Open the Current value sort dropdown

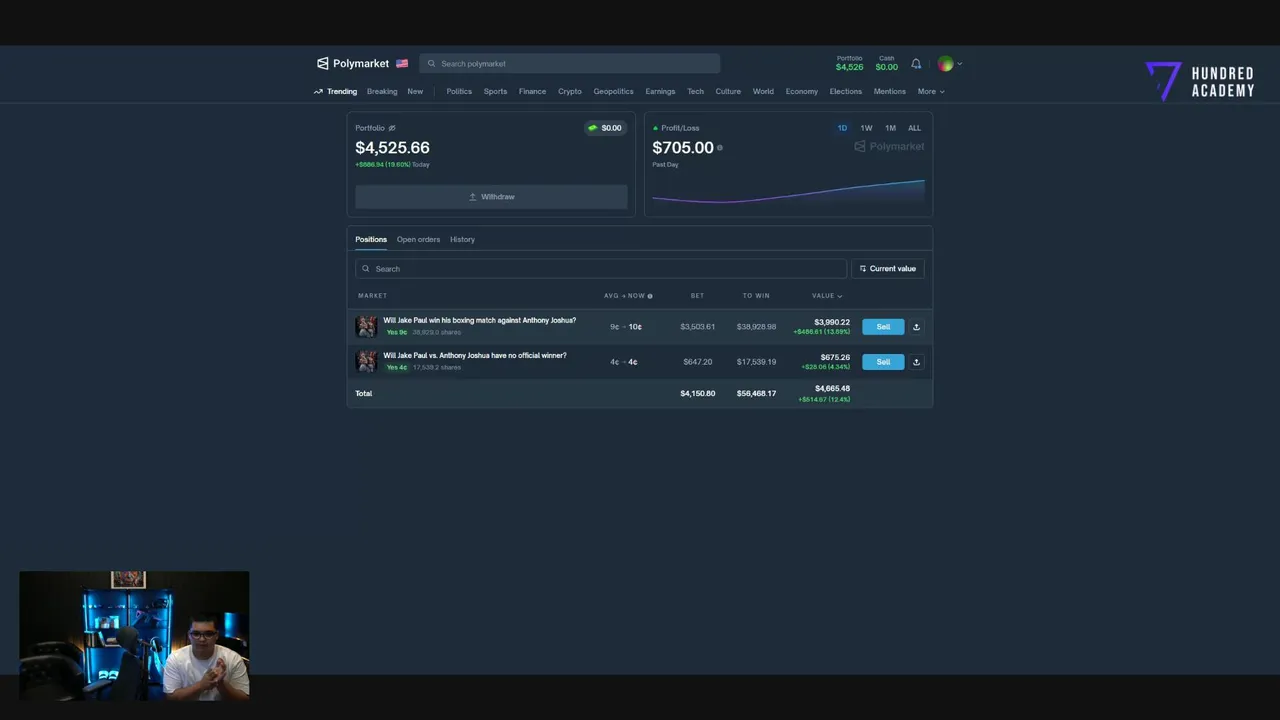(x=888, y=268)
